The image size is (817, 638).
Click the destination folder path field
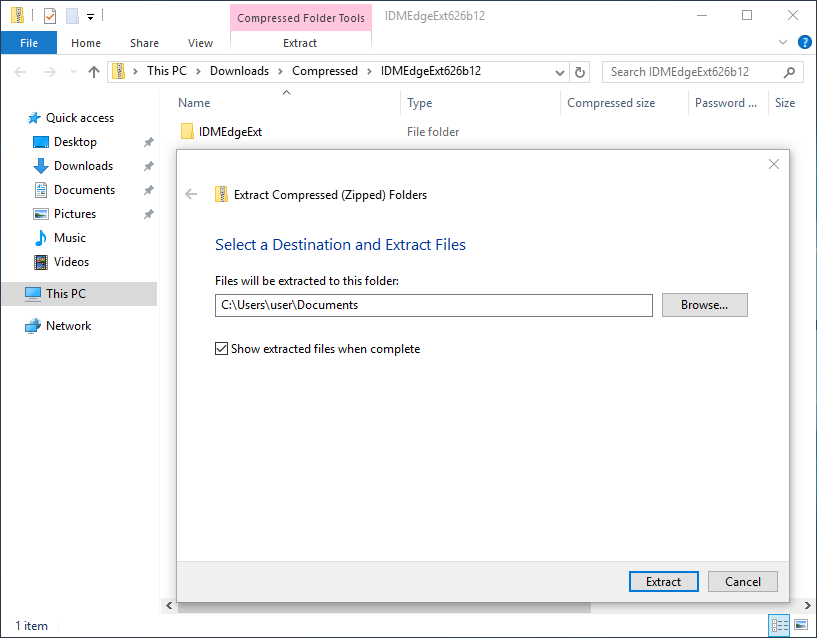(433, 305)
